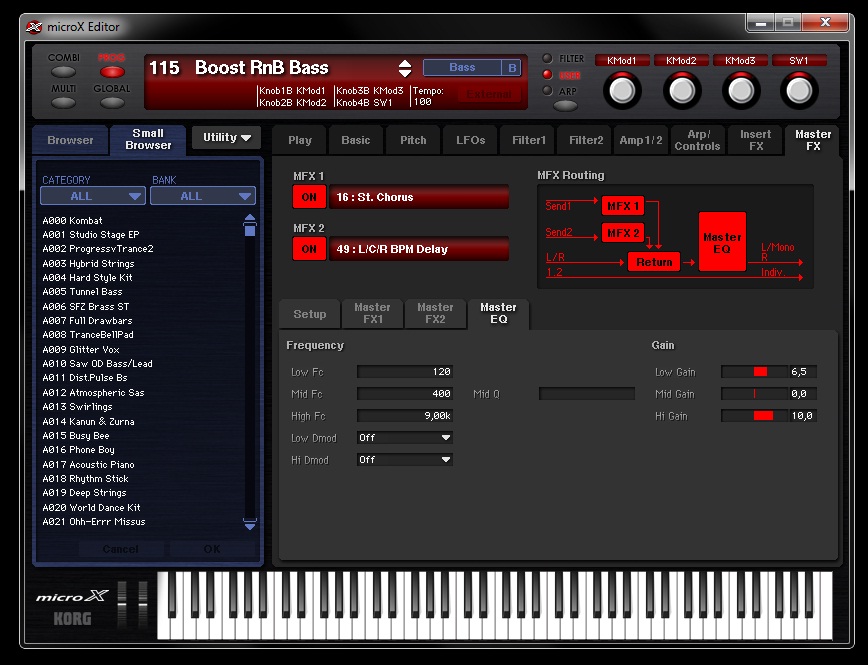
Task: Select the ARP knob mode LED
Action: 547,90
